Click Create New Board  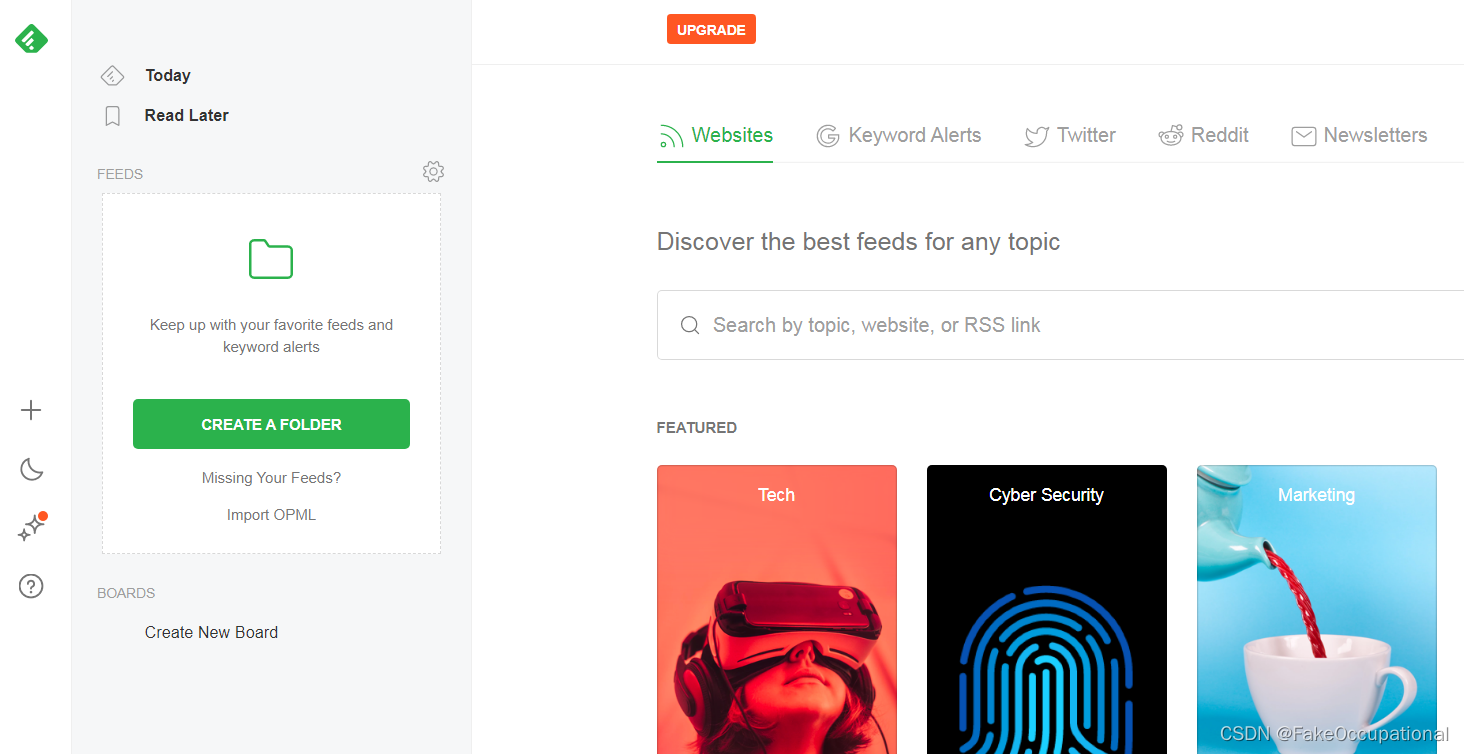coord(211,632)
